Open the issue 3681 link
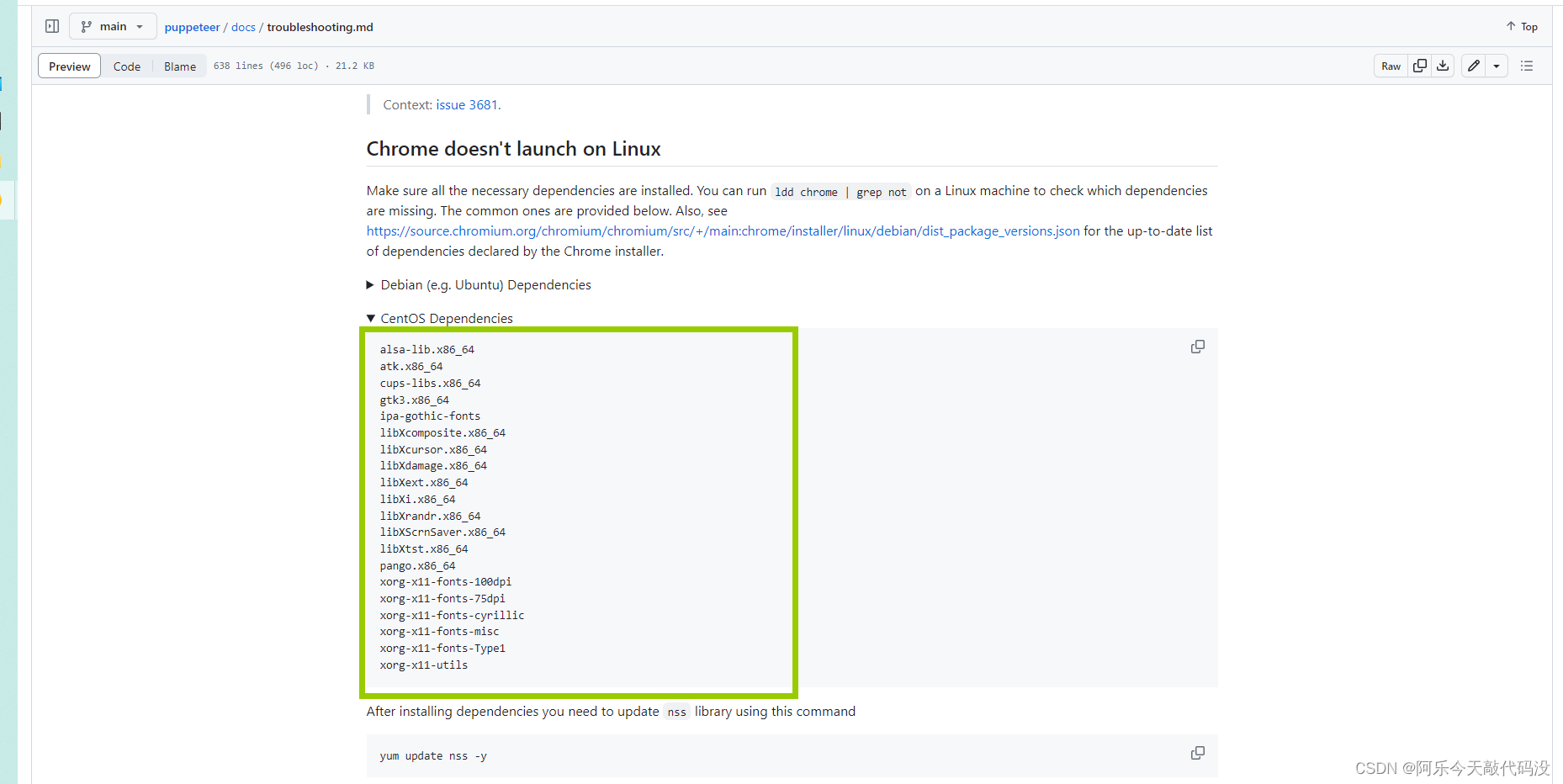This screenshot has width=1563, height=784. [467, 105]
